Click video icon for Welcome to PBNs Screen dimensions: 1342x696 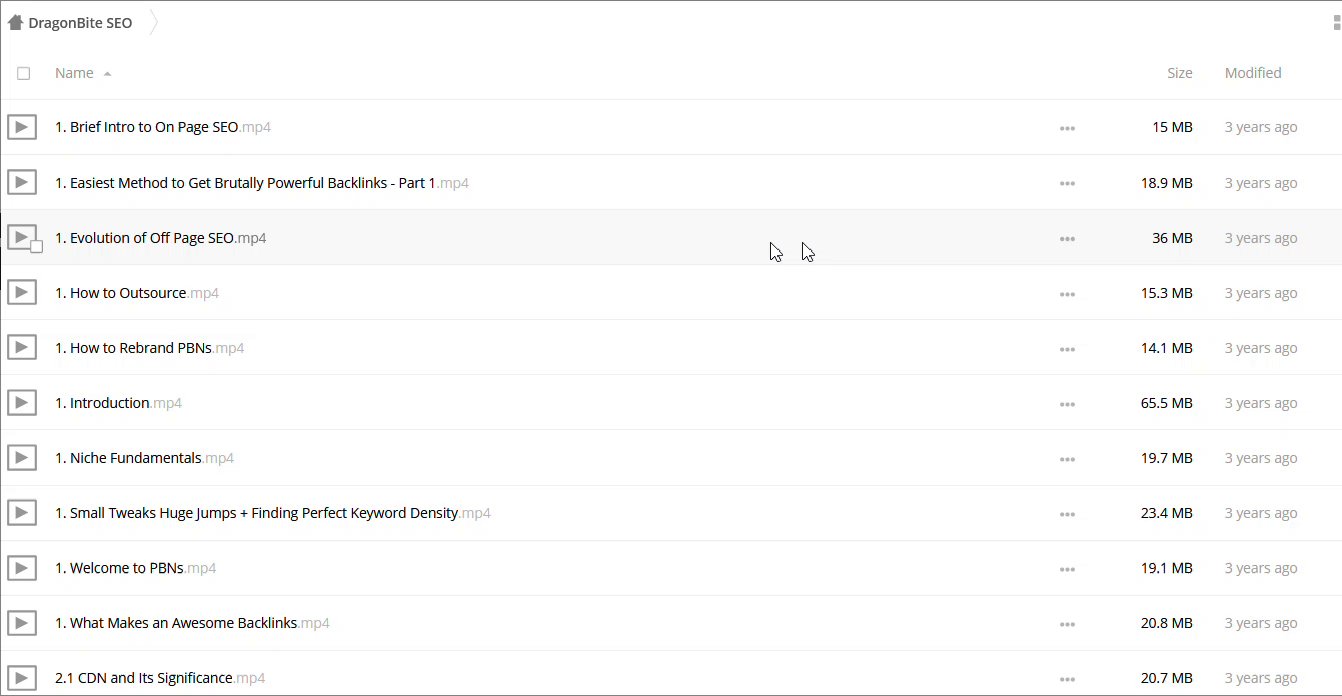click(22, 568)
